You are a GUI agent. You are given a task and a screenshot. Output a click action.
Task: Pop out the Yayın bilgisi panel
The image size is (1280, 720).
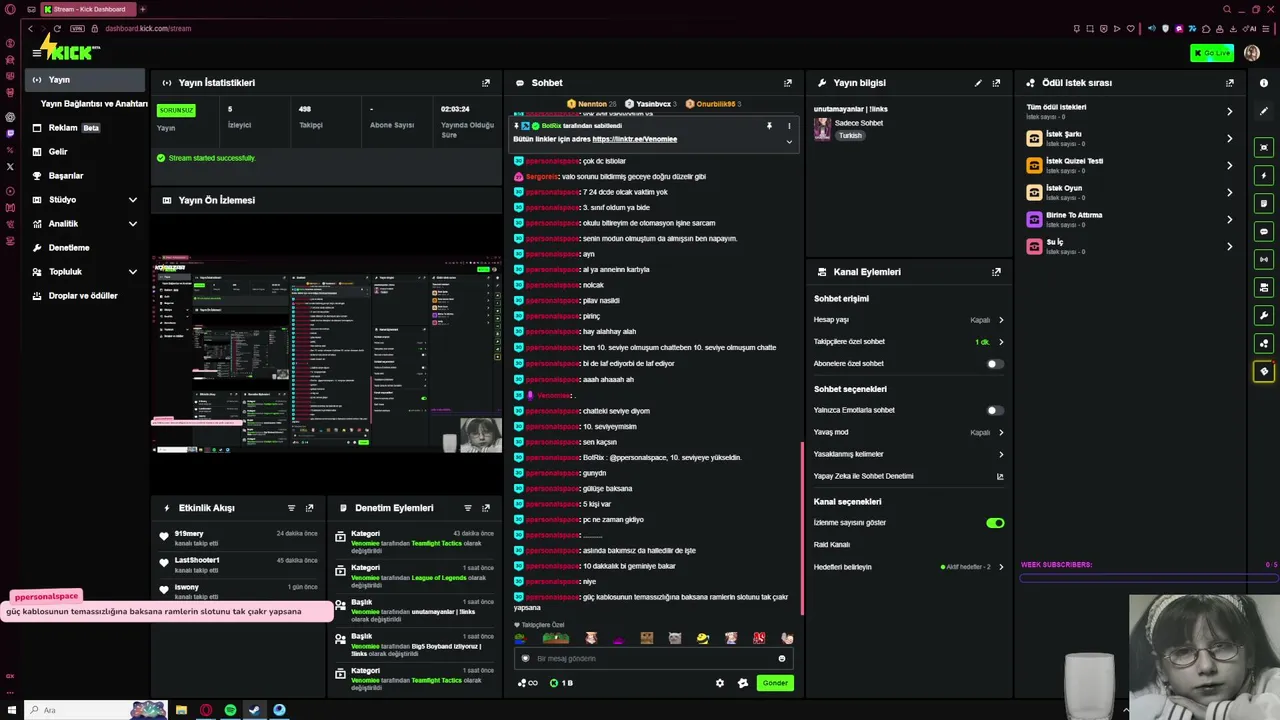click(996, 83)
